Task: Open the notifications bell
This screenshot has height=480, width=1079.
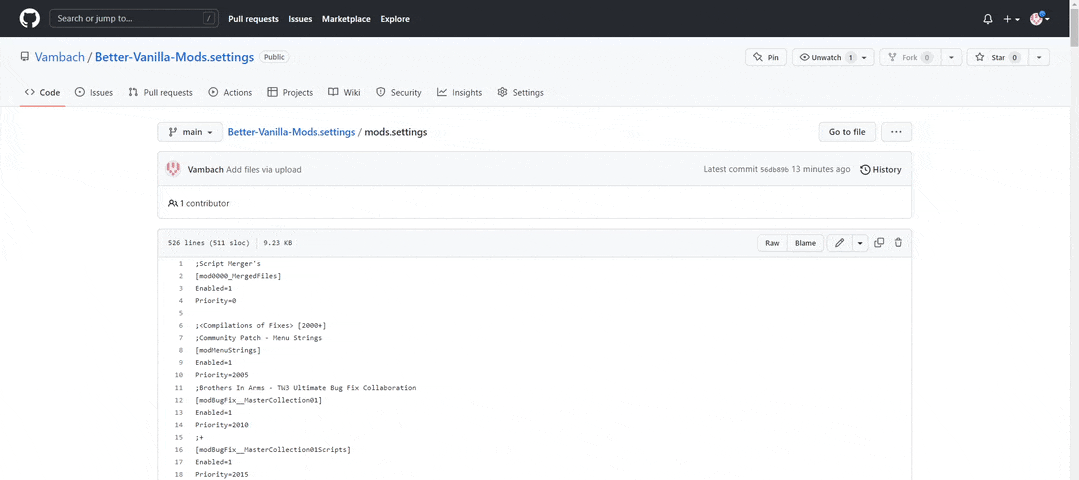Action: click(988, 19)
